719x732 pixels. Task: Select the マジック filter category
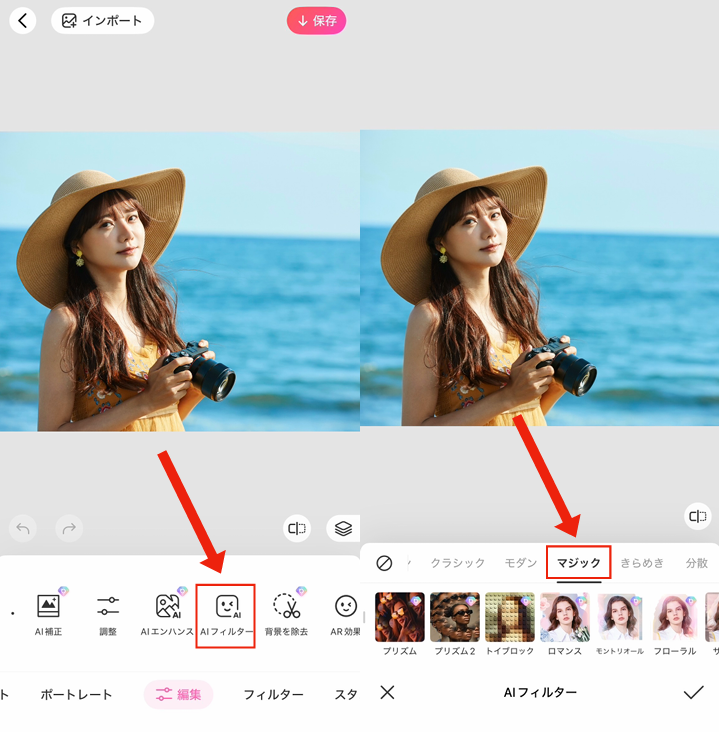click(x=579, y=563)
